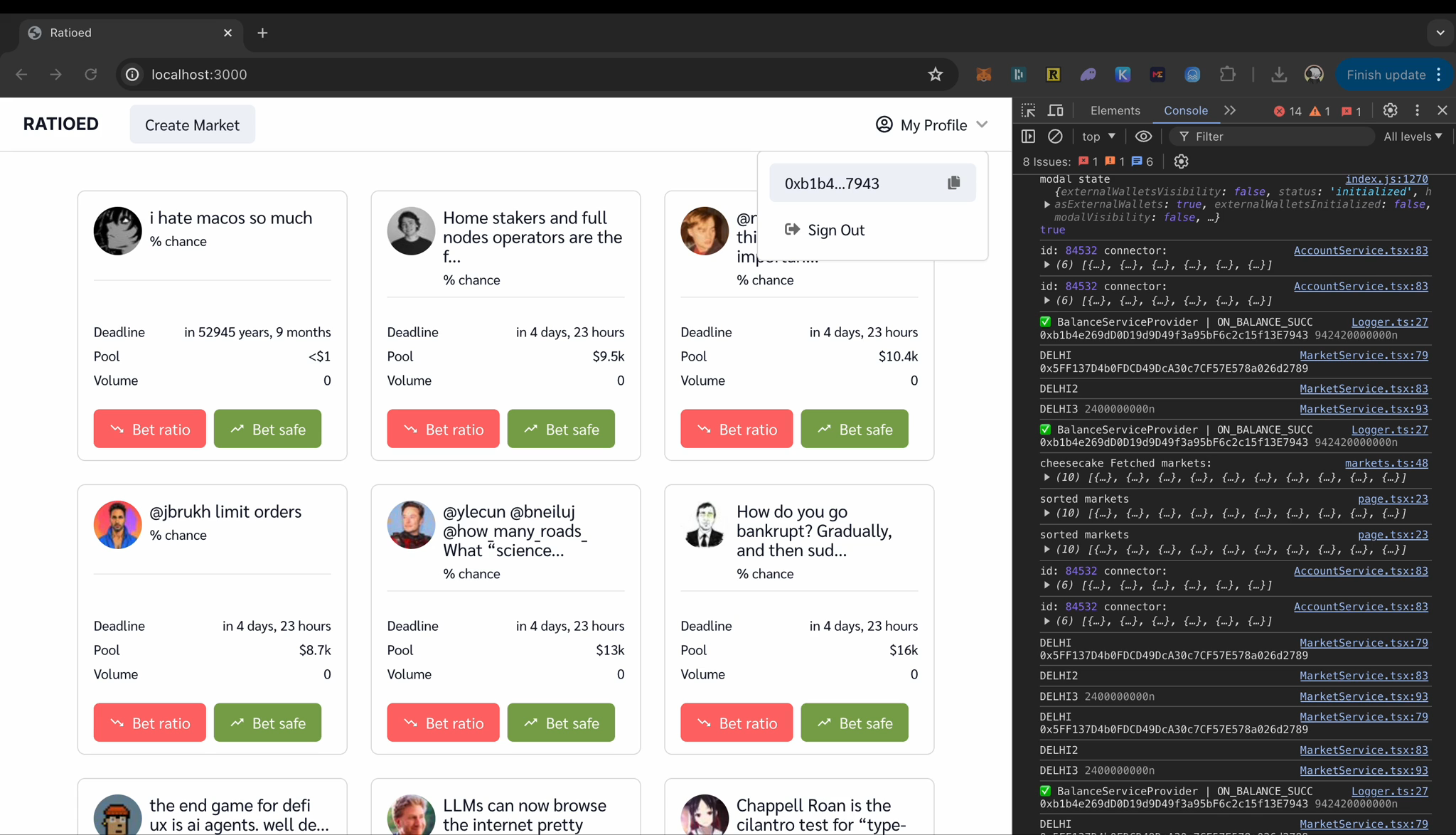
Task: Open the issues settings gear
Action: tap(1181, 161)
